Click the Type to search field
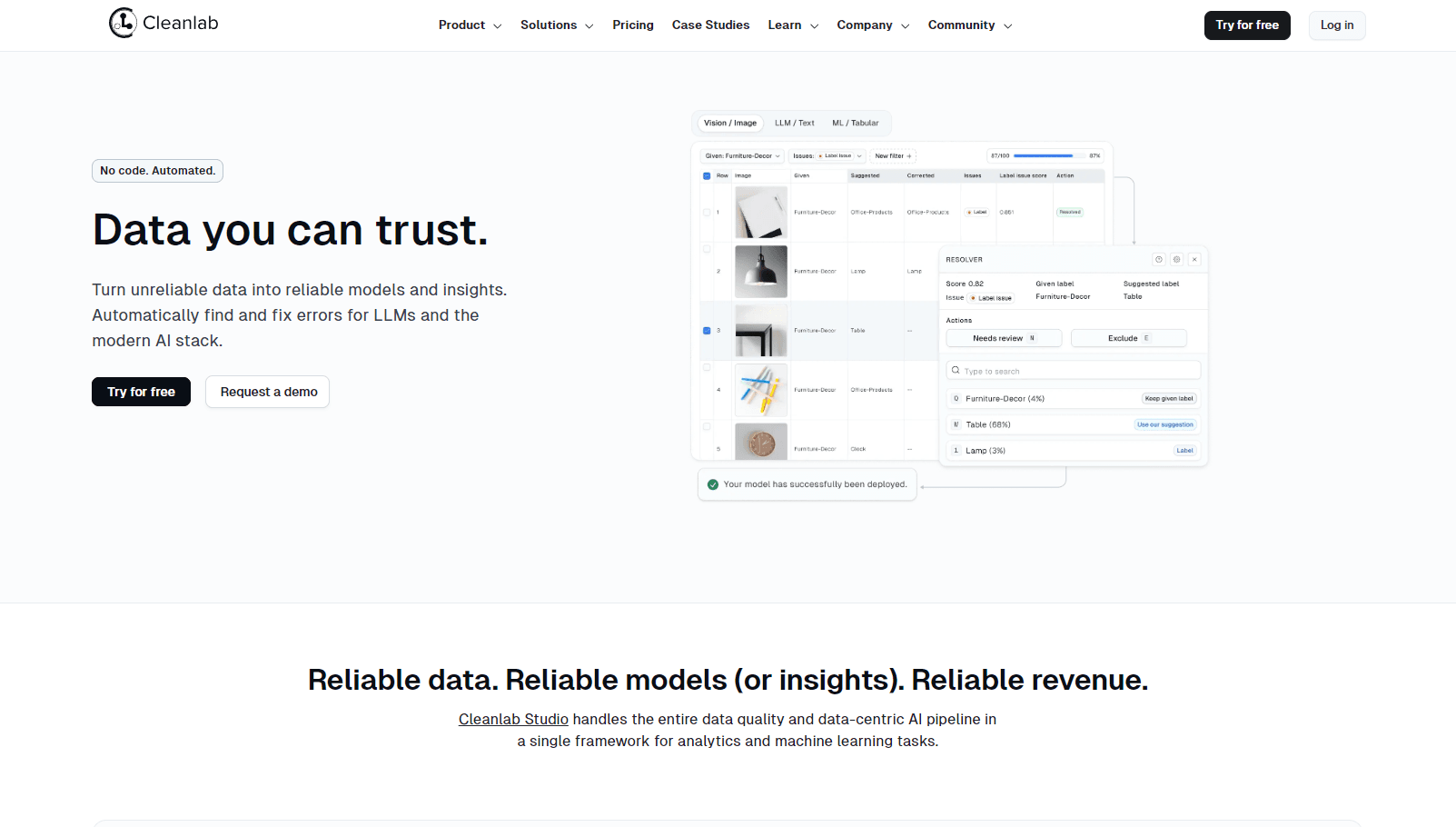1456x827 pixels. point(1074,371)
